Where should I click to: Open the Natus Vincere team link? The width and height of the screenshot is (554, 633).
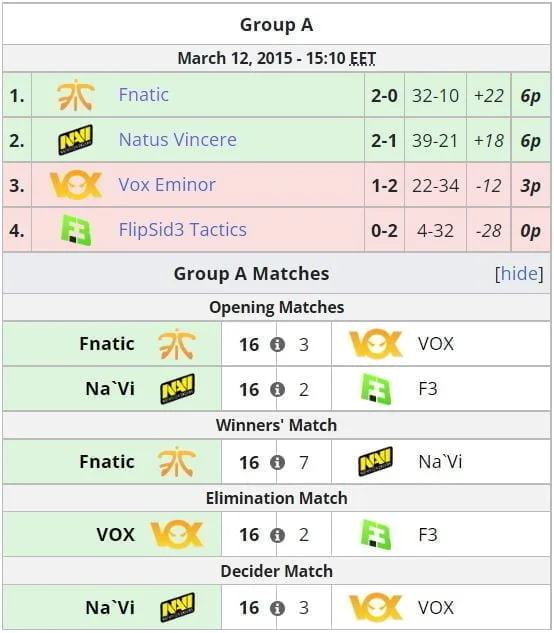(178, 140)
